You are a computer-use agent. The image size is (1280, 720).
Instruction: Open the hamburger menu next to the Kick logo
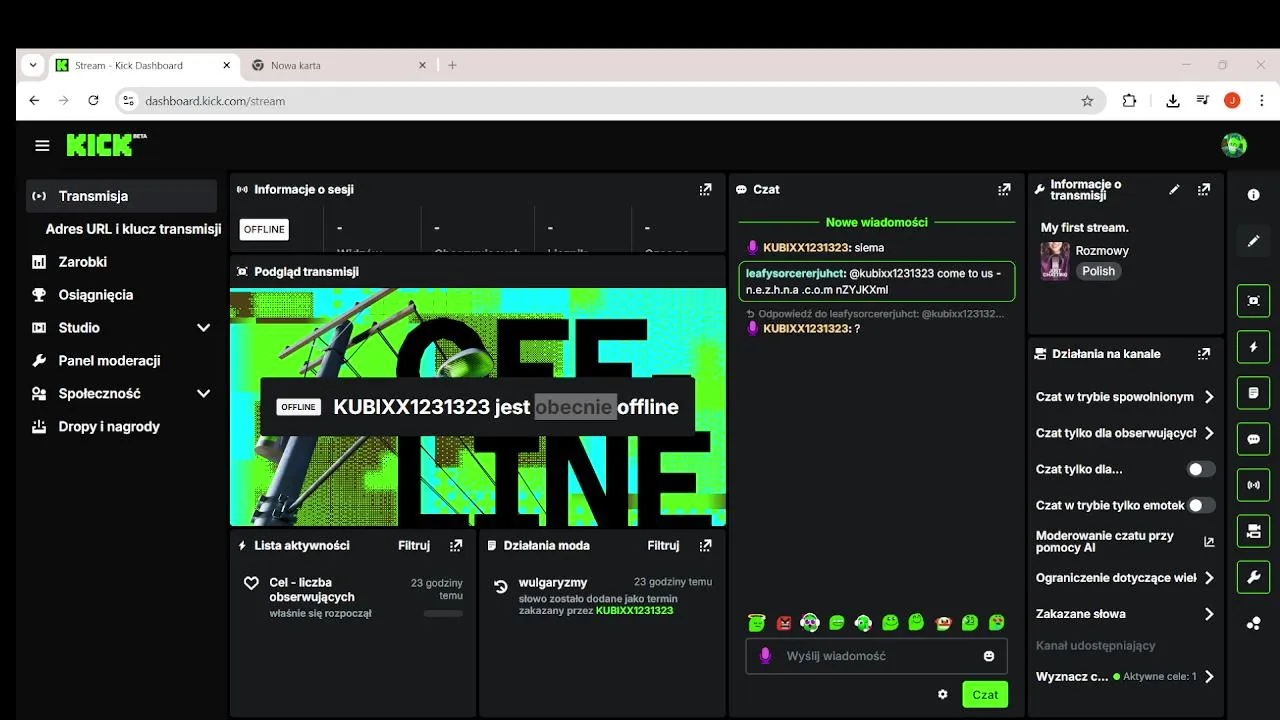click(42, 146)
